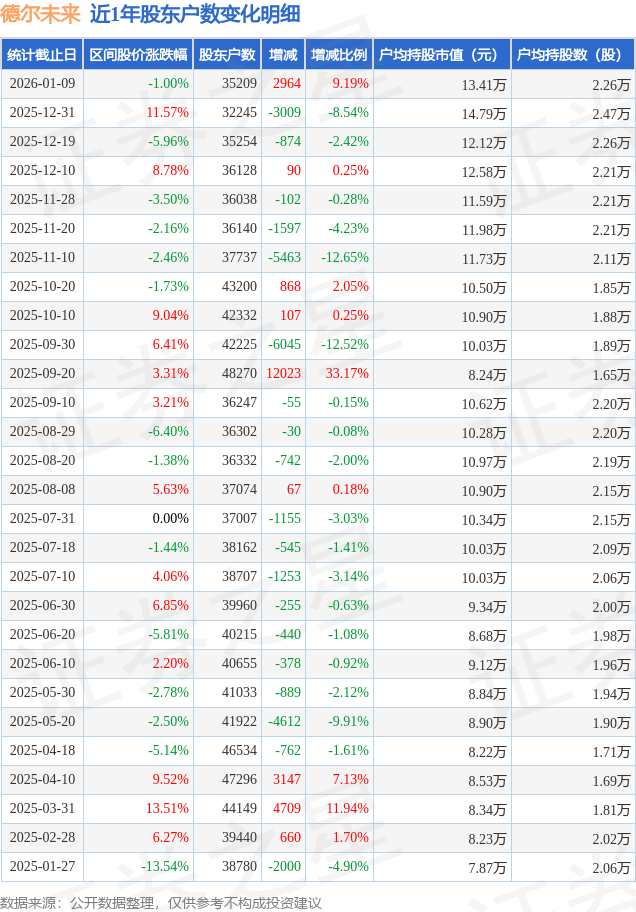Viewport: 636px width, 912px height.
Task: Select the 区间股价涨跌幅 column header
Action: [137, 55]
